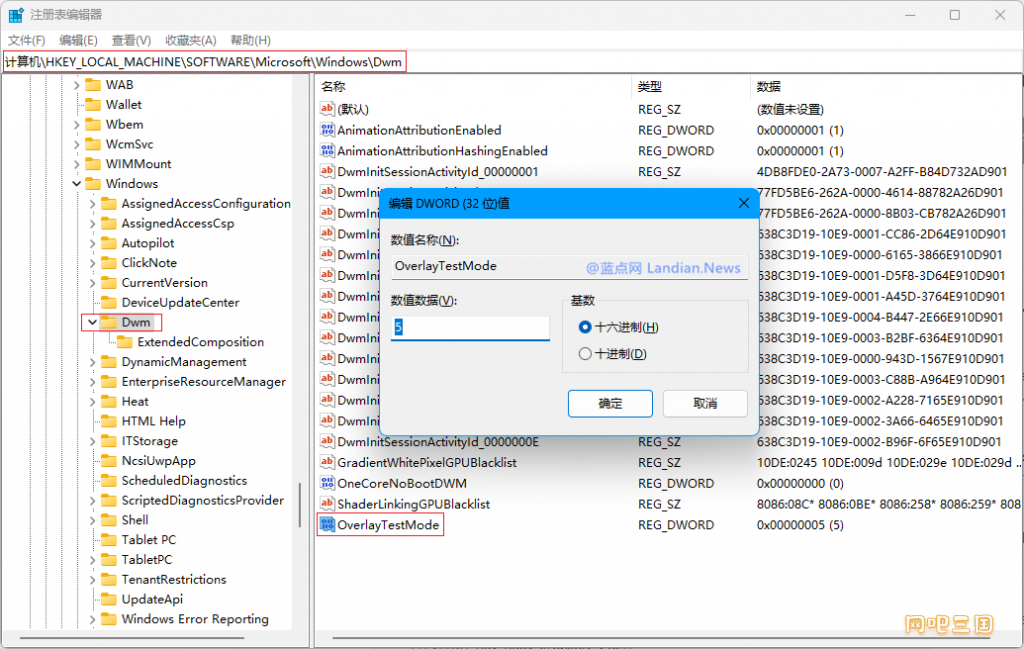Click the Windows folder icon
Screen dimensions: 1024x649
point(93,183)
